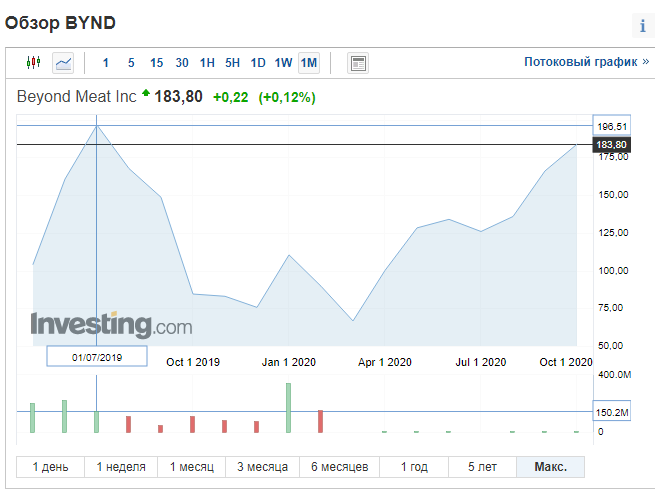Choose the 1H interval
This screenshot has height=493, width=655.
(x=207, y=63)
